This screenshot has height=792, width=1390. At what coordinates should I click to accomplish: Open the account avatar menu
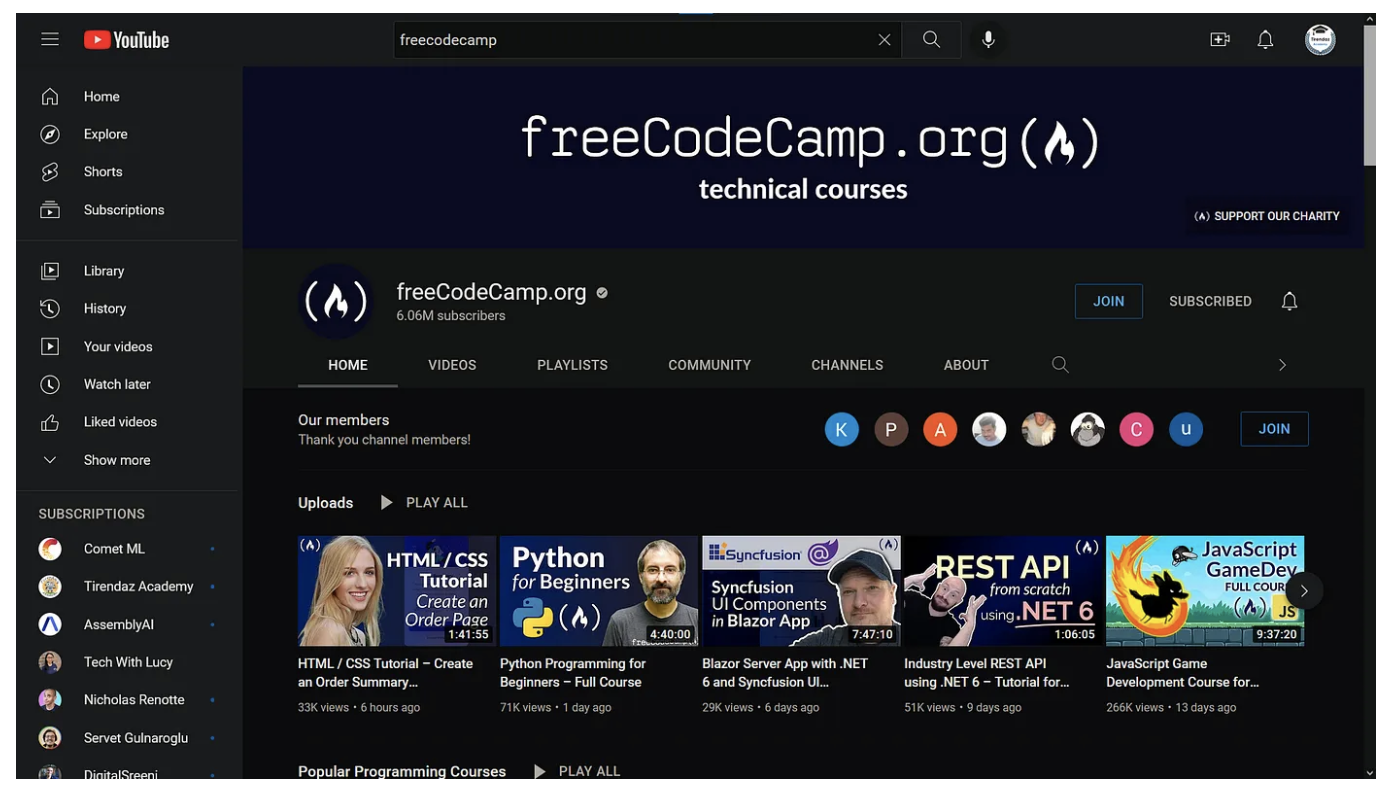click(x=1320, y=40)
